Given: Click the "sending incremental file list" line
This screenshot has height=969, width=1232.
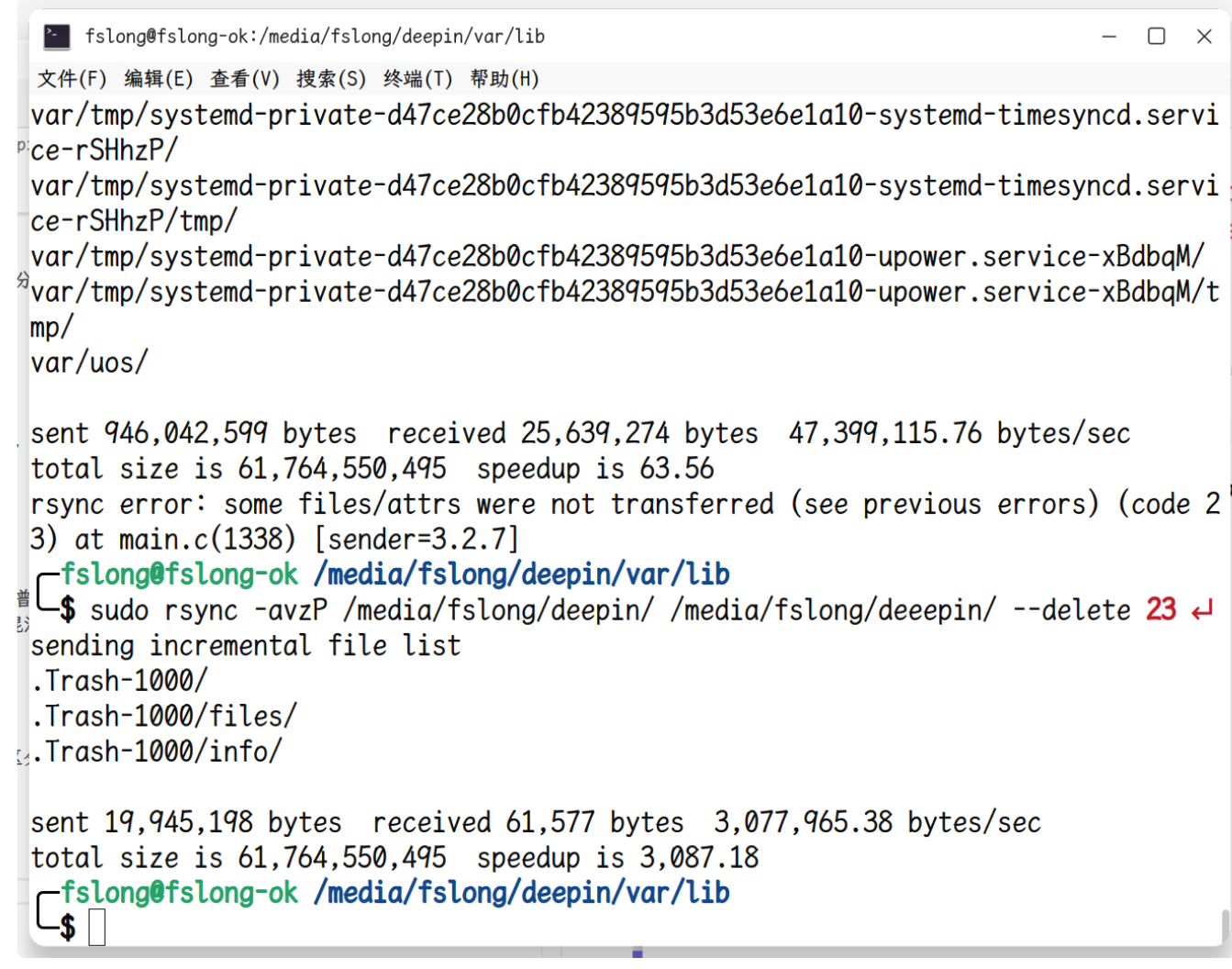Looking at the screenshot, I should (246, 646).
